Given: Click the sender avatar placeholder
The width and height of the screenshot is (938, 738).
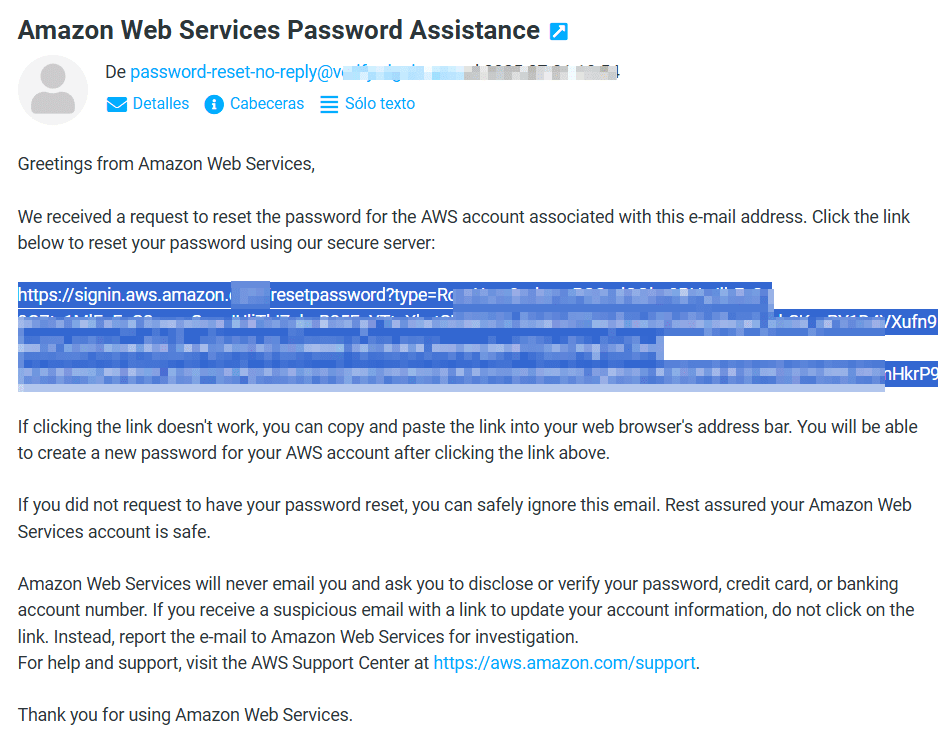Looking at the screenshot, I should click(53, 90).
